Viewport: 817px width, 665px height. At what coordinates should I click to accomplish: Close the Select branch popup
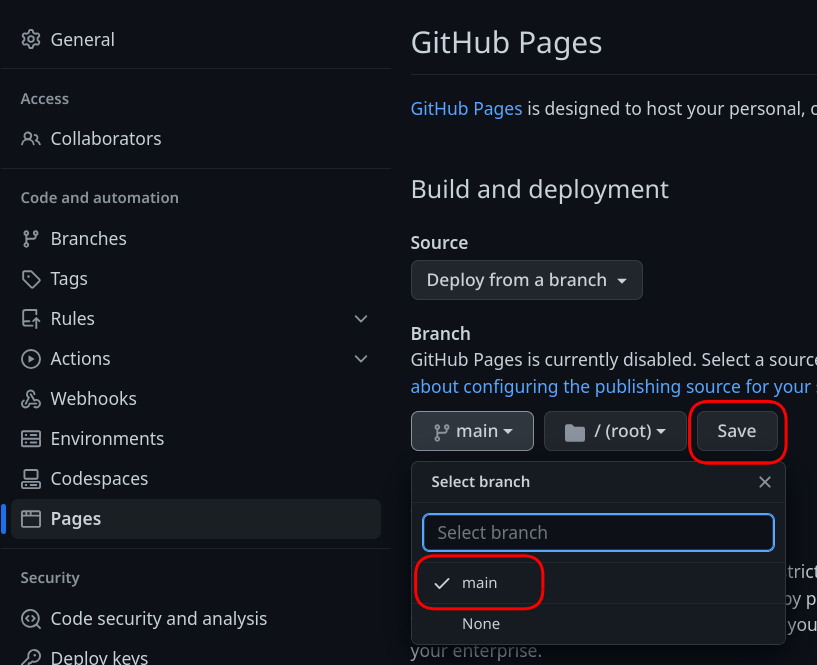click(764, 482)
